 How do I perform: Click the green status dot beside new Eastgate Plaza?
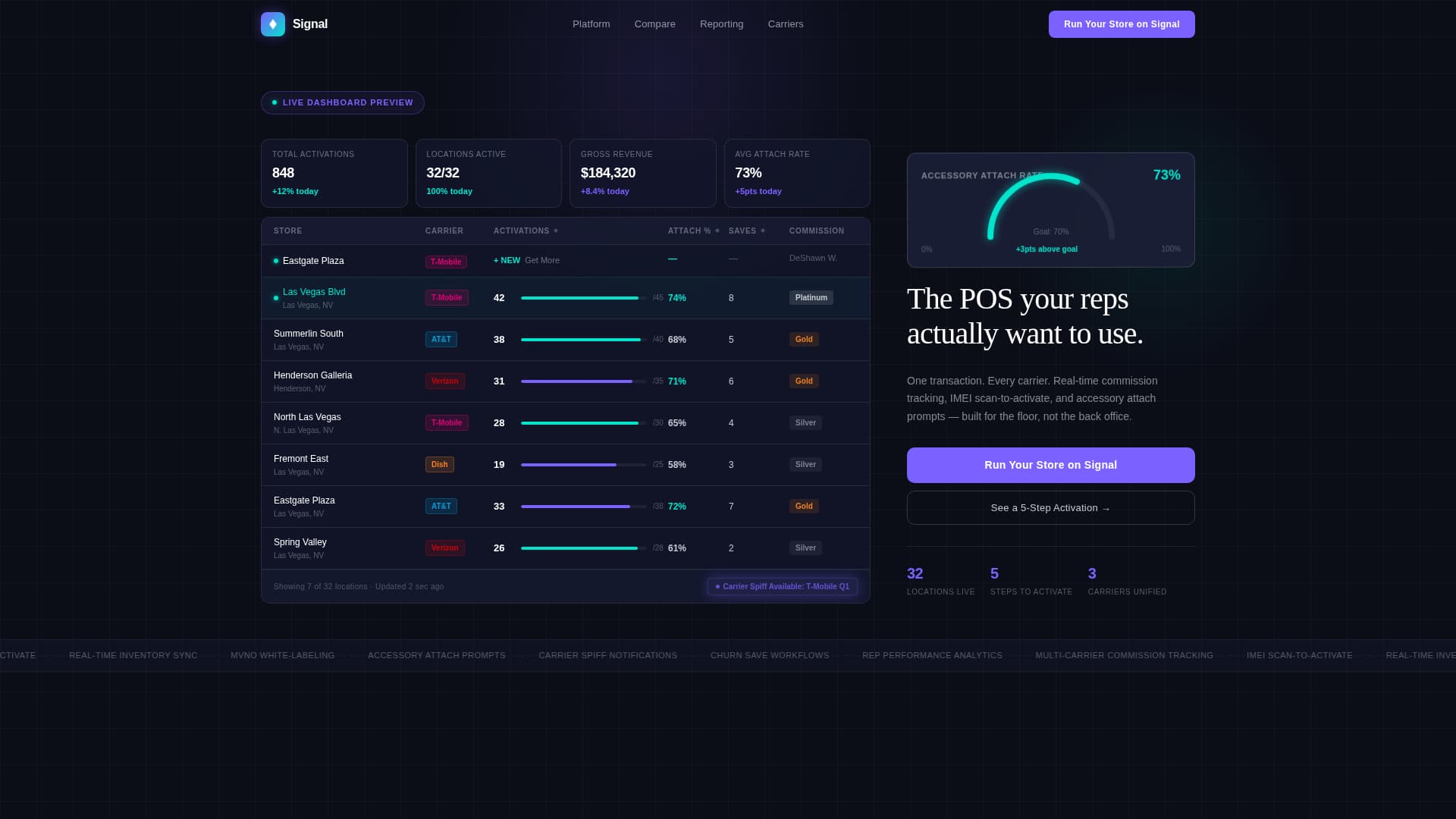tap(276, 261)
